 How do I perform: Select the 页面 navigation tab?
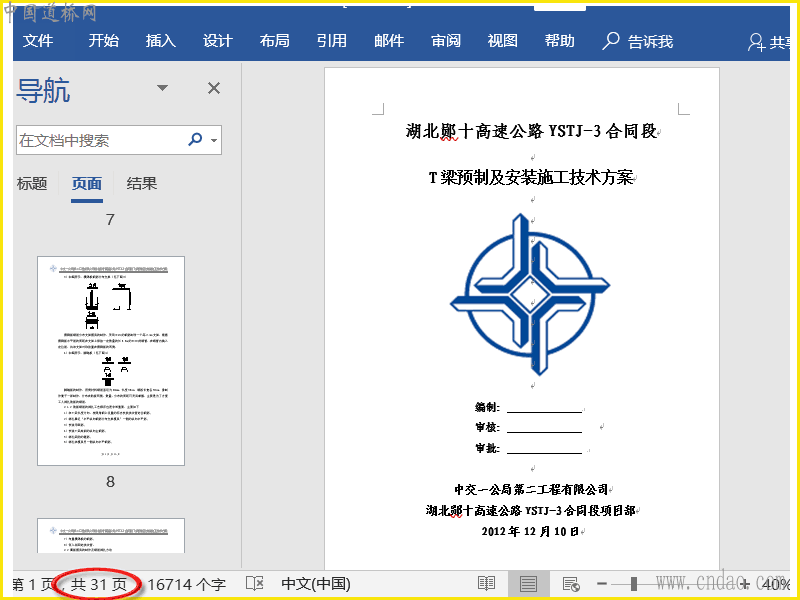[87, 184]
